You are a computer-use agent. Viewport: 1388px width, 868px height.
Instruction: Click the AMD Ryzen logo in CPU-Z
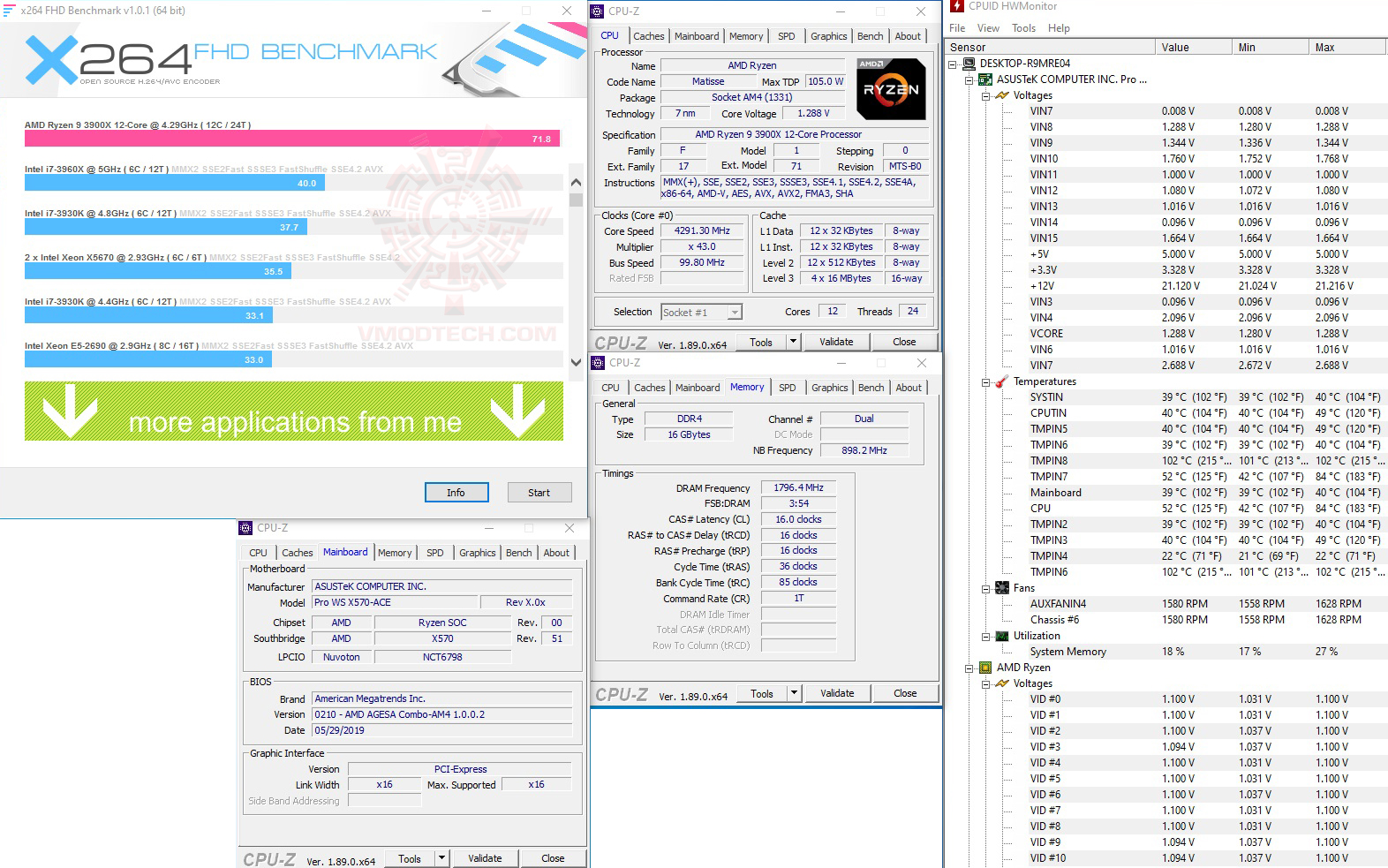891,88
